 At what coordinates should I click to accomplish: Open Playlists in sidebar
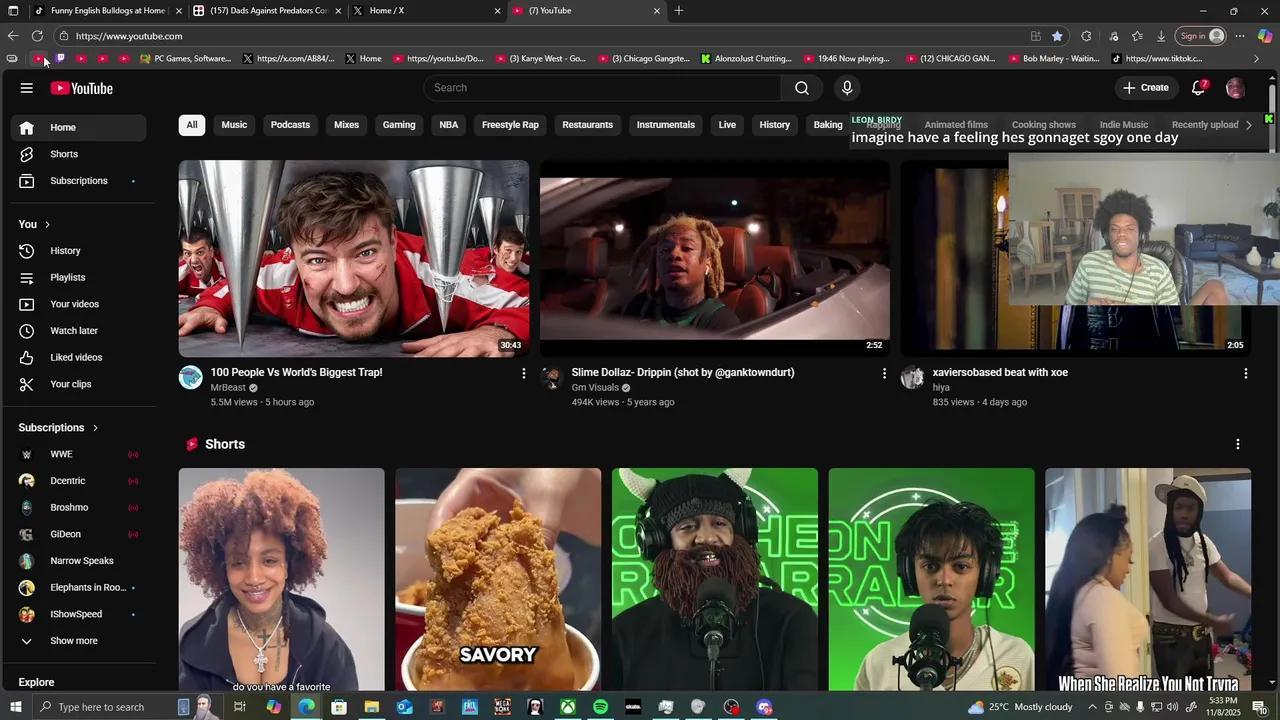click(x=78, y=277)
